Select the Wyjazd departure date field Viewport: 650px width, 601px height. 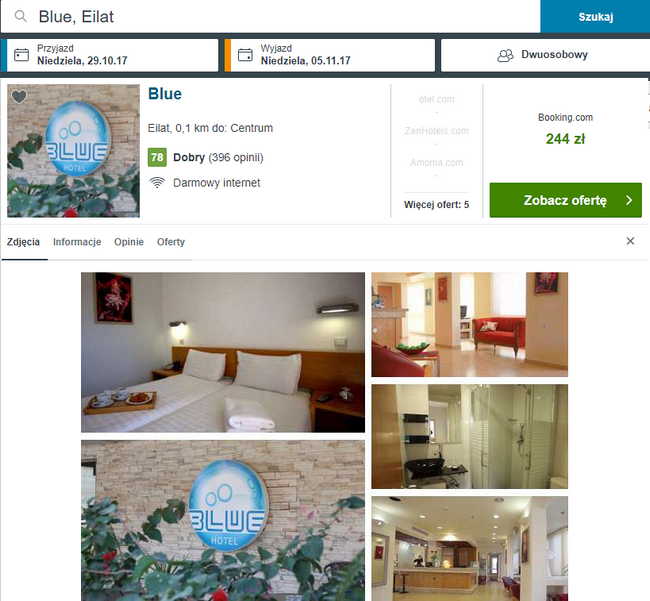[330, 55]
